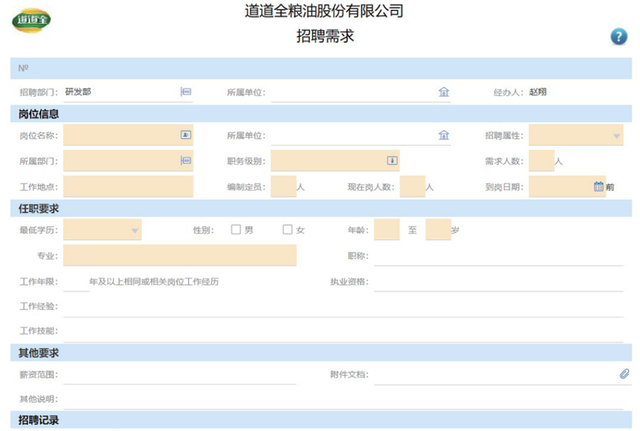Image resolution: width=640 pixels, height=431 pixels.
Task: Expand the 招聘属性 dropdown
Action: click(x=616, y=136)
